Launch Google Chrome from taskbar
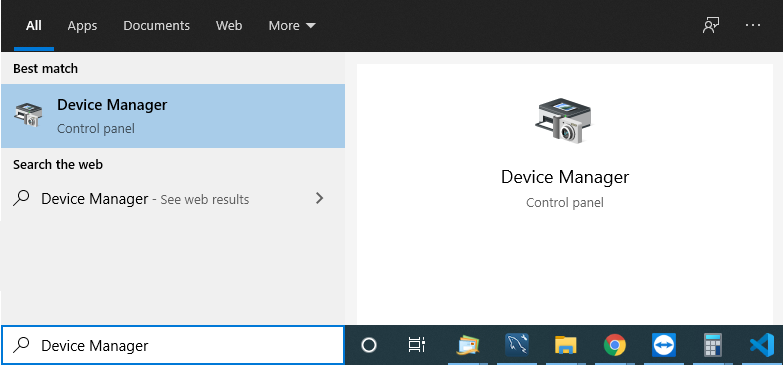Image resolution: width=783 pixels, height=365 pixels. 615,345
